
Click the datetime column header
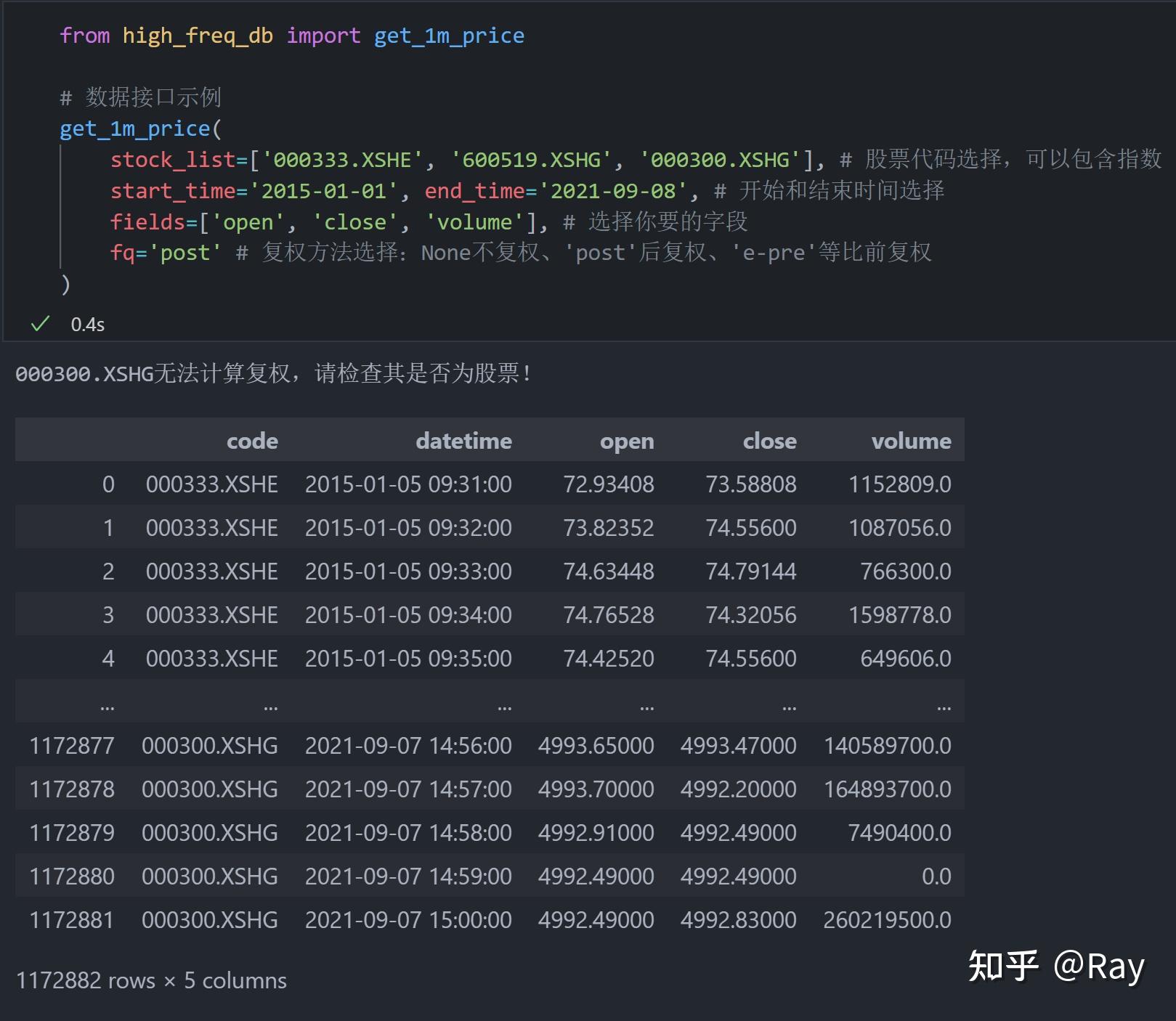pos(463,440)
